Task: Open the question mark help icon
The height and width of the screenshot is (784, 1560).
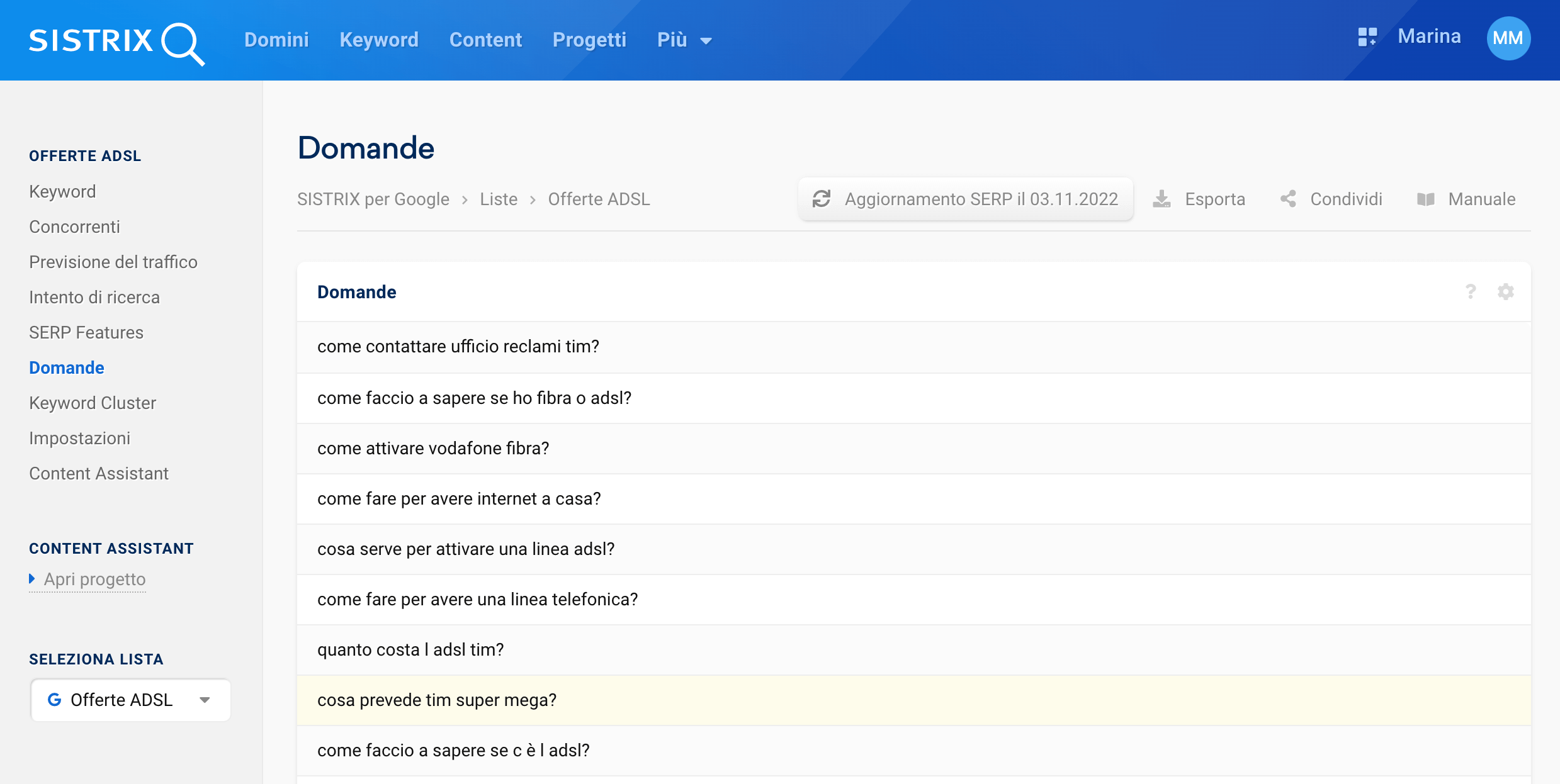Action: pos(1471,291)
